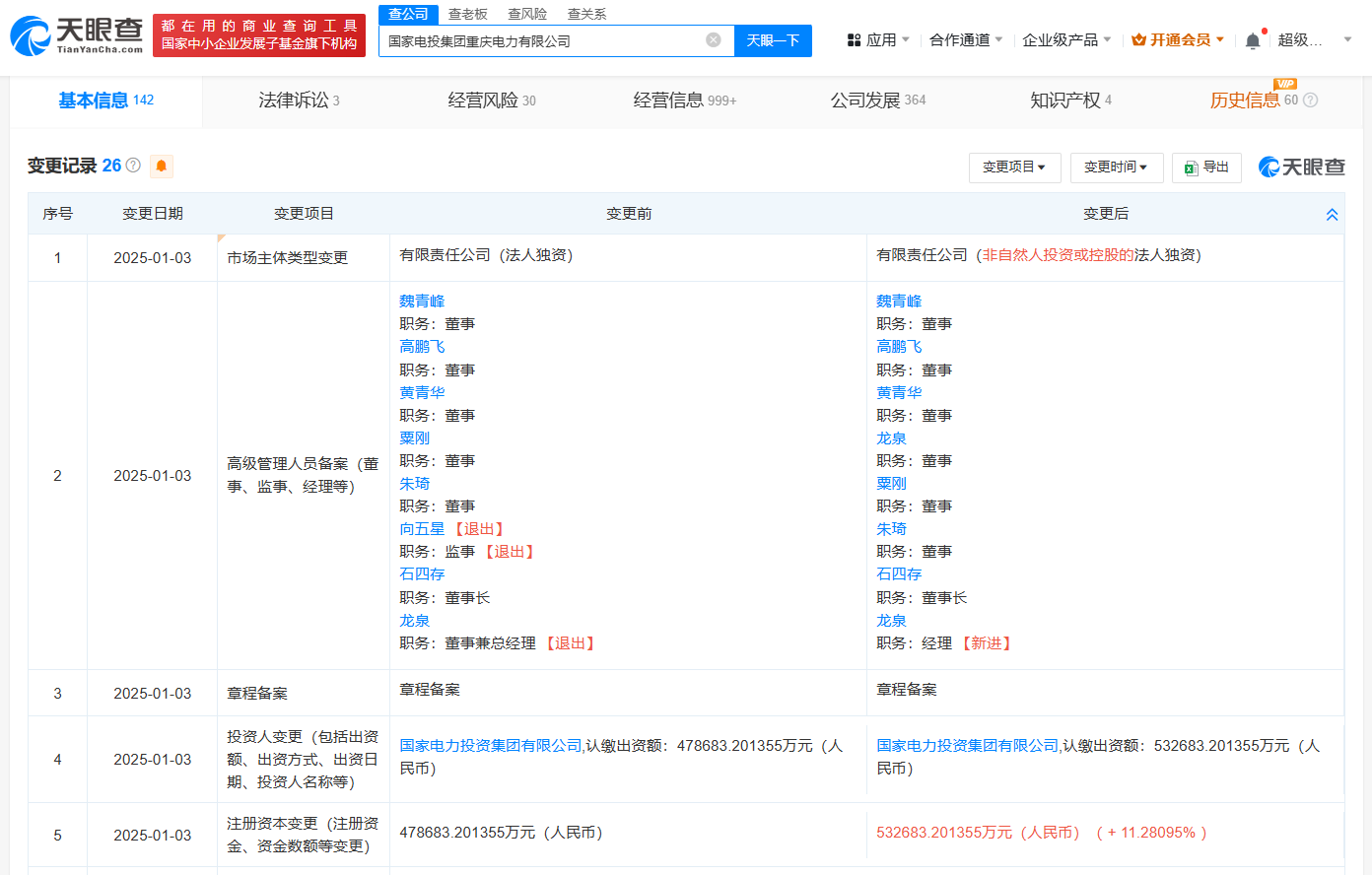Open 高鹏飞 link in the 变更前 column

point(422,347)
